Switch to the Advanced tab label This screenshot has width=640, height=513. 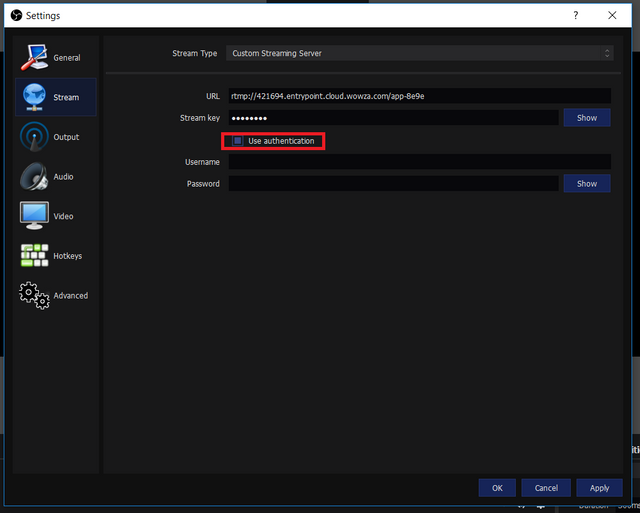[x=71, y=295]
